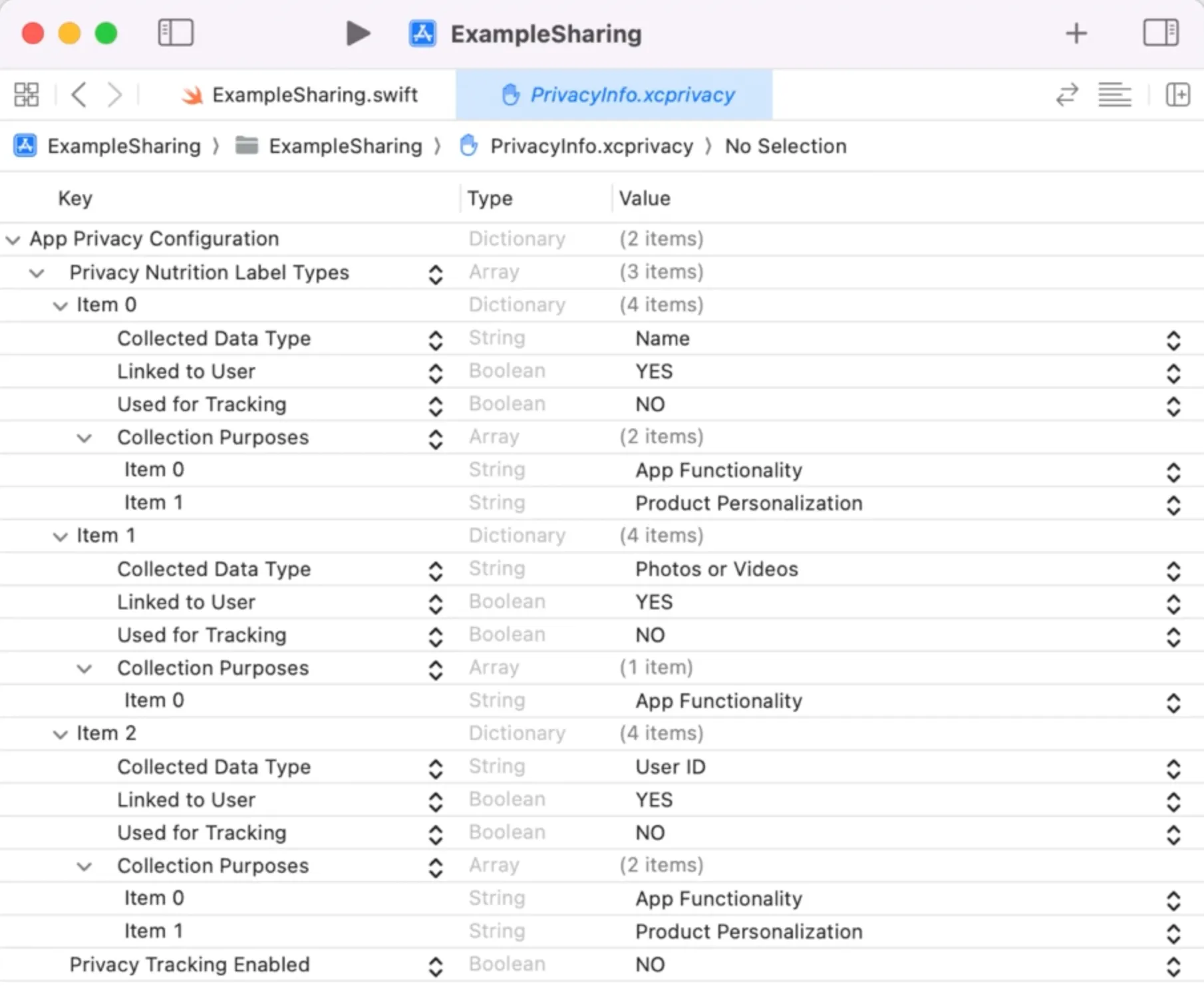Click ExampleSharing project in breadcrumb
Viewport: 1204px width, 986px height.
pyautogui.click(x=124, y=146)
